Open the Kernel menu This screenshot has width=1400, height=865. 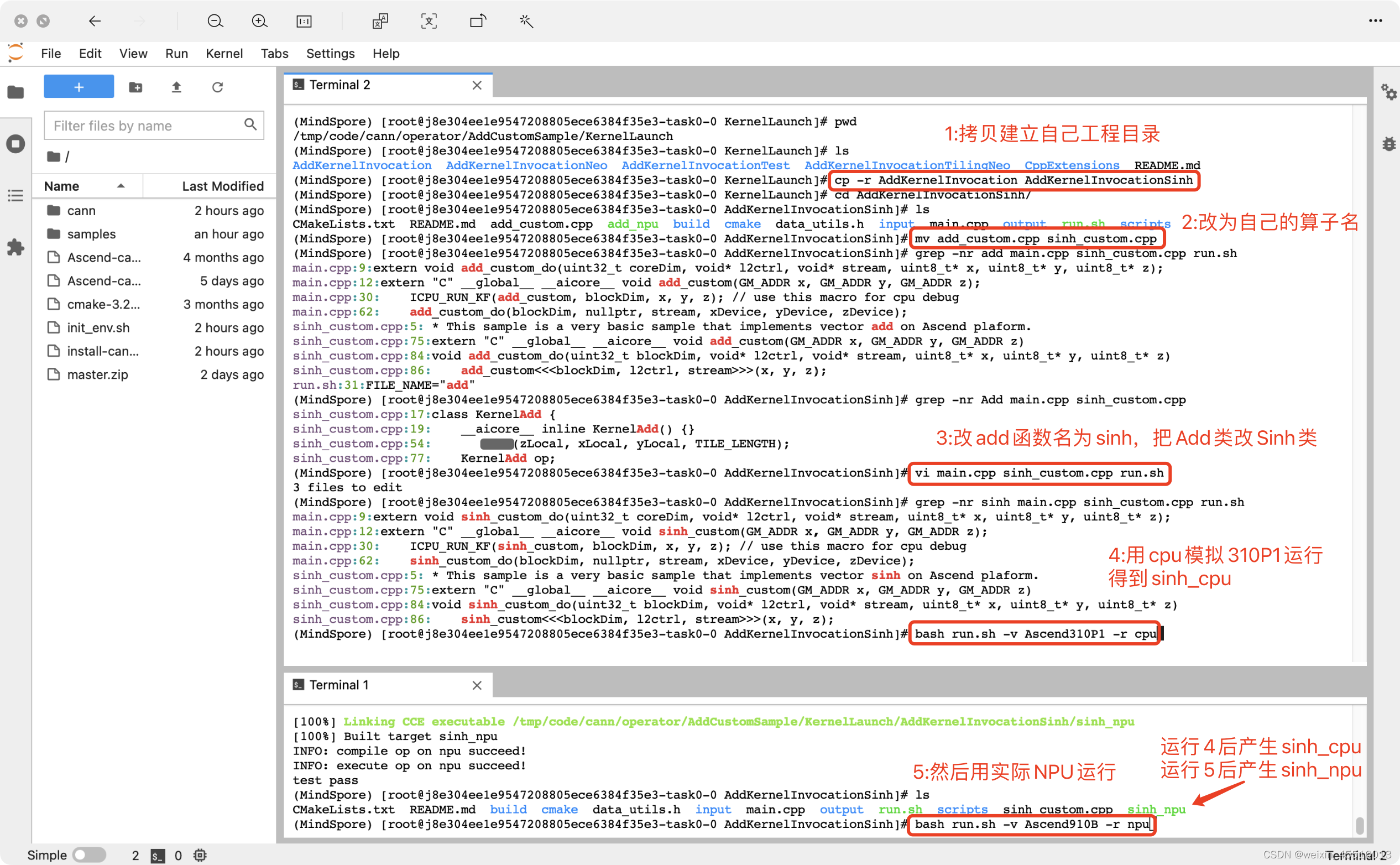click(223, 53)
